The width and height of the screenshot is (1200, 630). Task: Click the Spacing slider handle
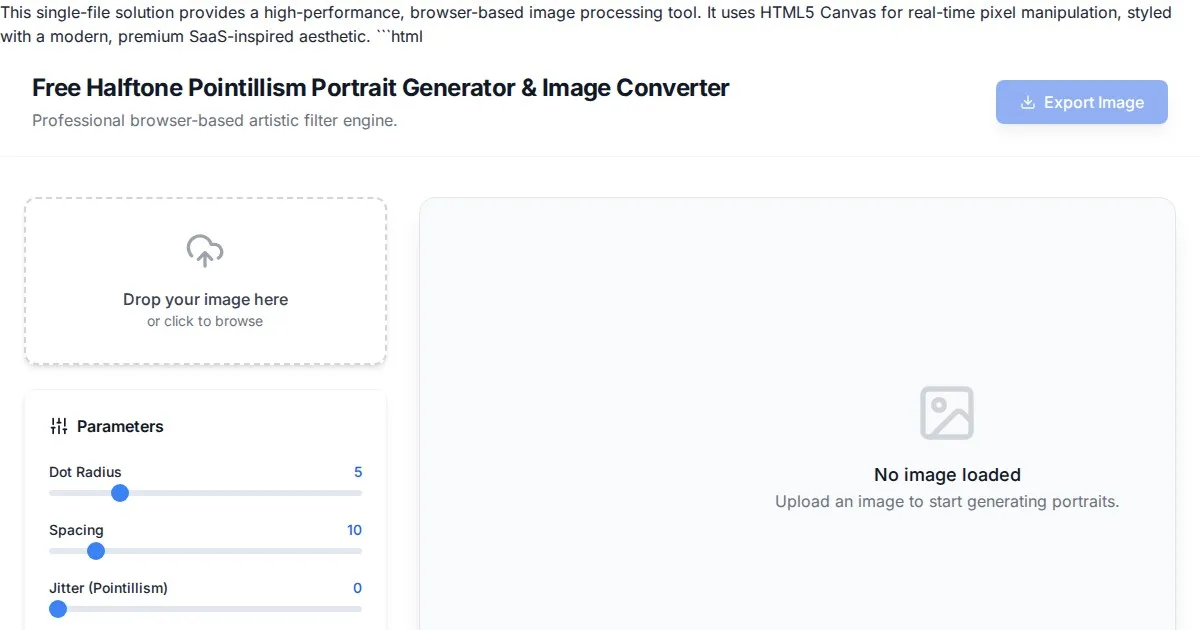click(x=96, y=551)
